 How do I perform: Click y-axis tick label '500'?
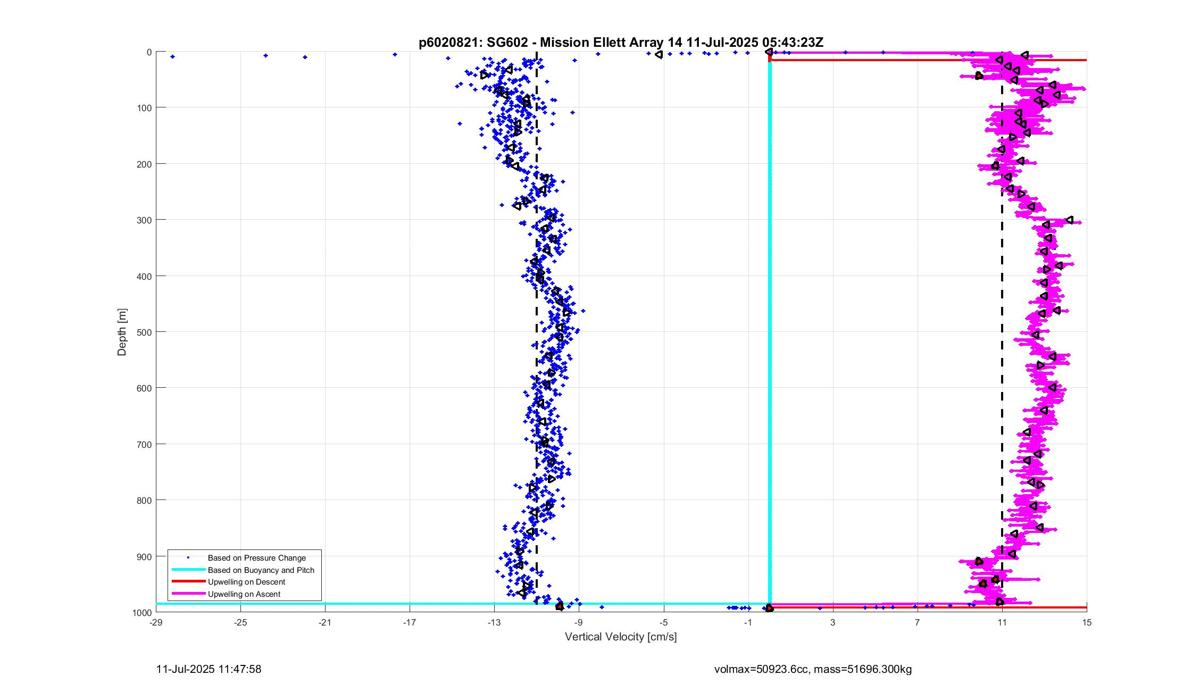coord(144,332)
